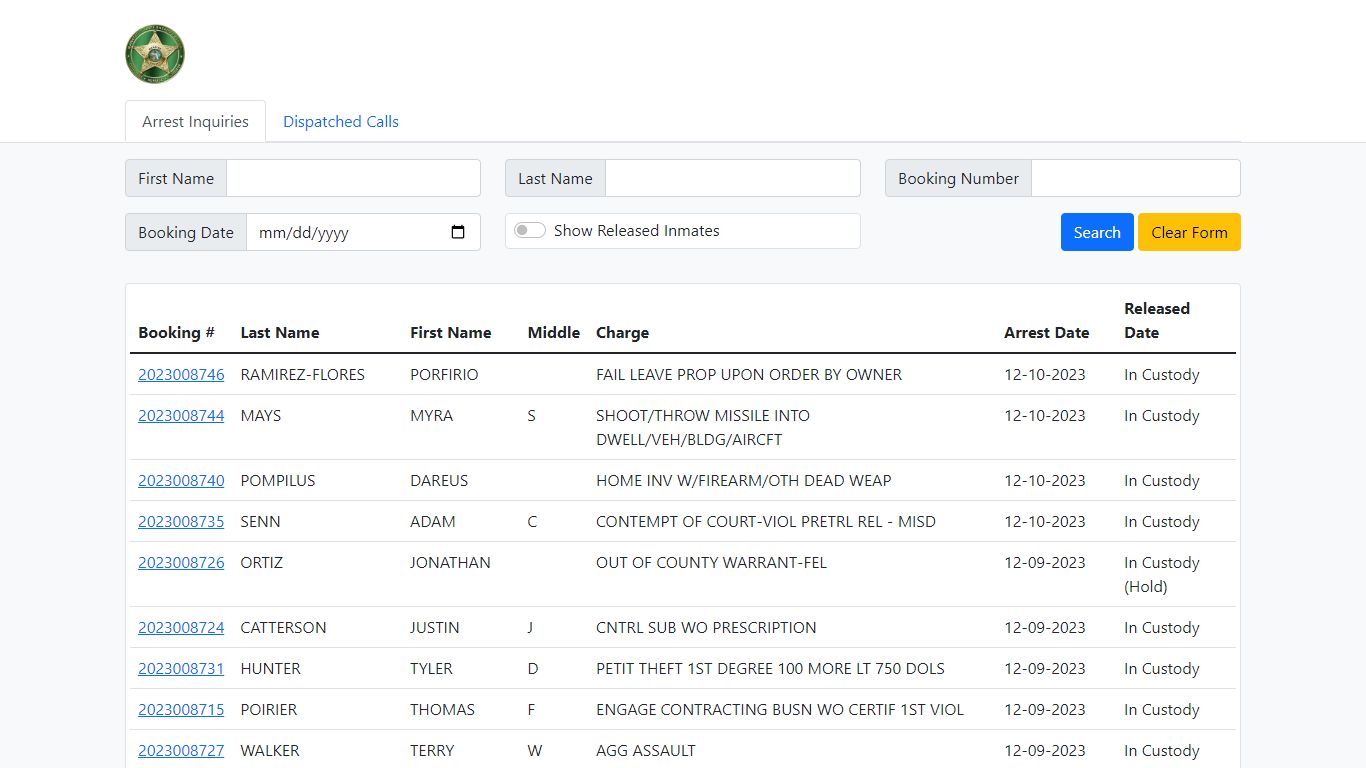Click charge FAIL LEAVE PROP UPON ORDER BY OWNER
This screenshot has height=768, width=1366.
(749, 375)
